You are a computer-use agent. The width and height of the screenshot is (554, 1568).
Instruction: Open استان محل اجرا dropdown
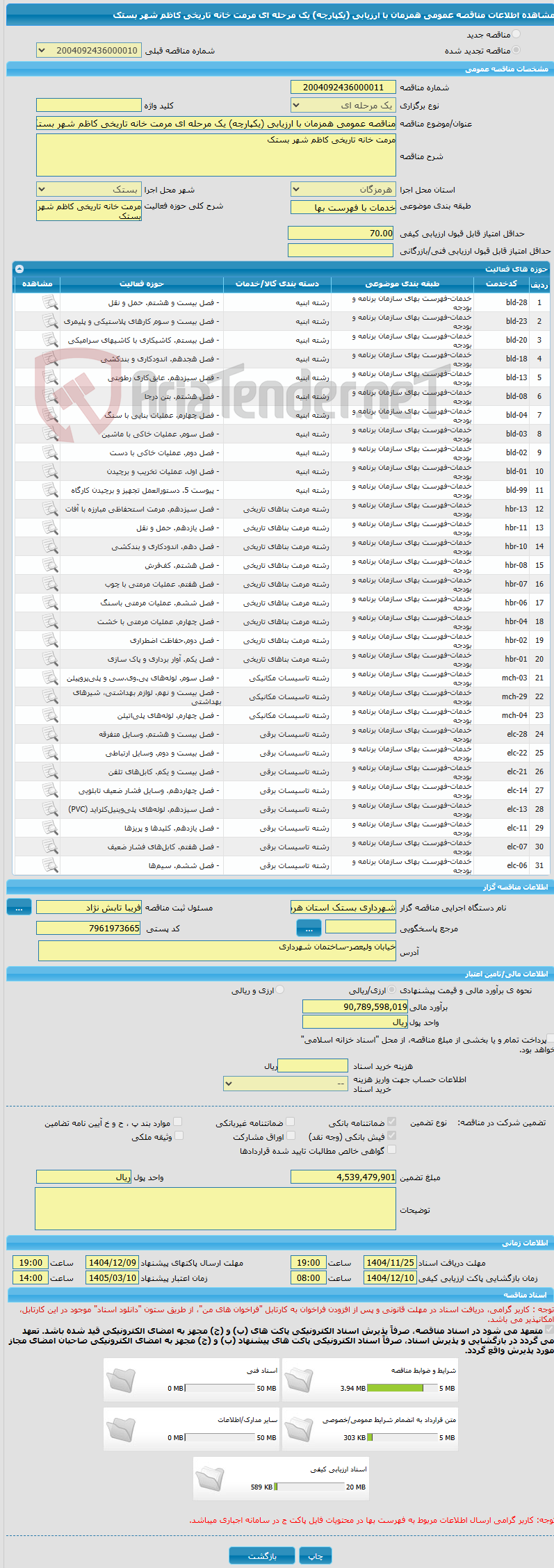click(x=343, y=189)
